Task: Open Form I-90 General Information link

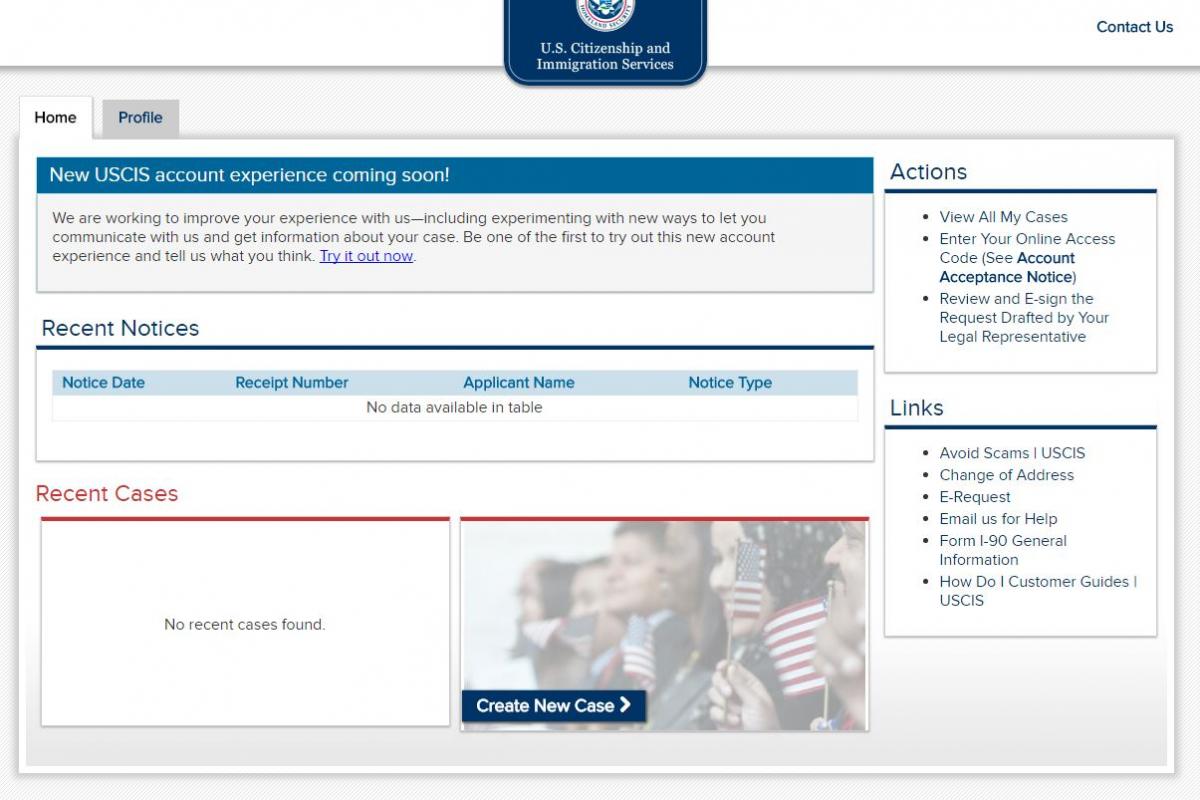Action: [x=1003, y=550]
